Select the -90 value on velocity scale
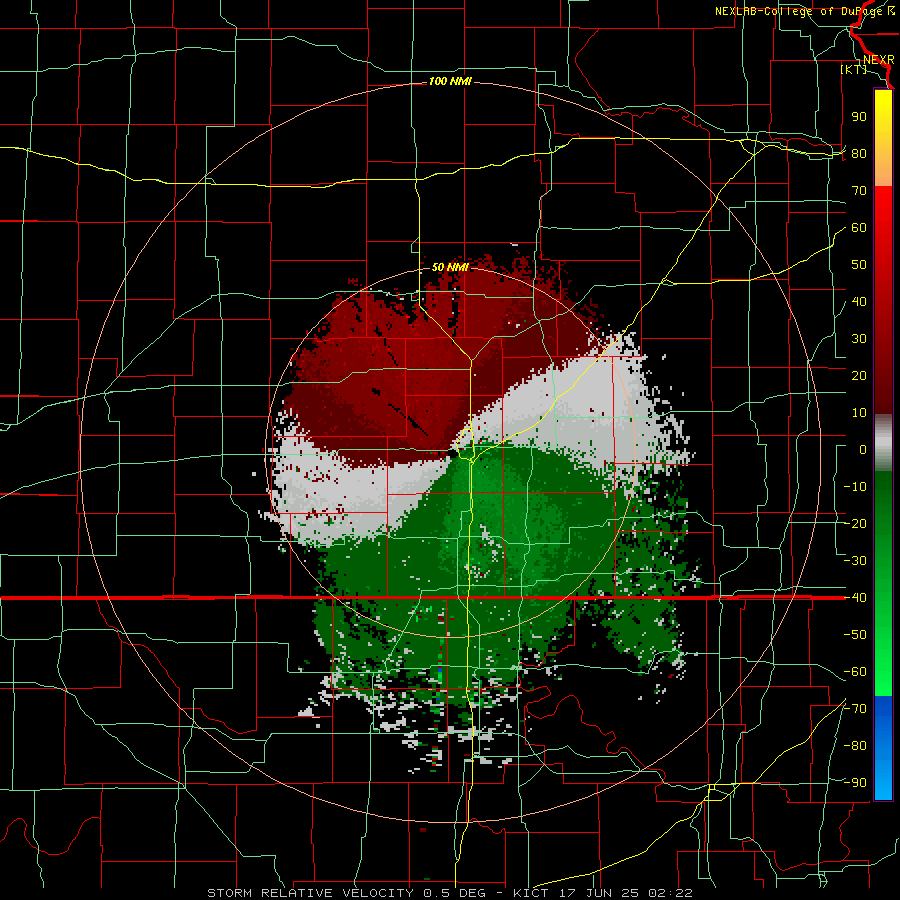Screen dimensions: 900x900 (x=855, y=783)
